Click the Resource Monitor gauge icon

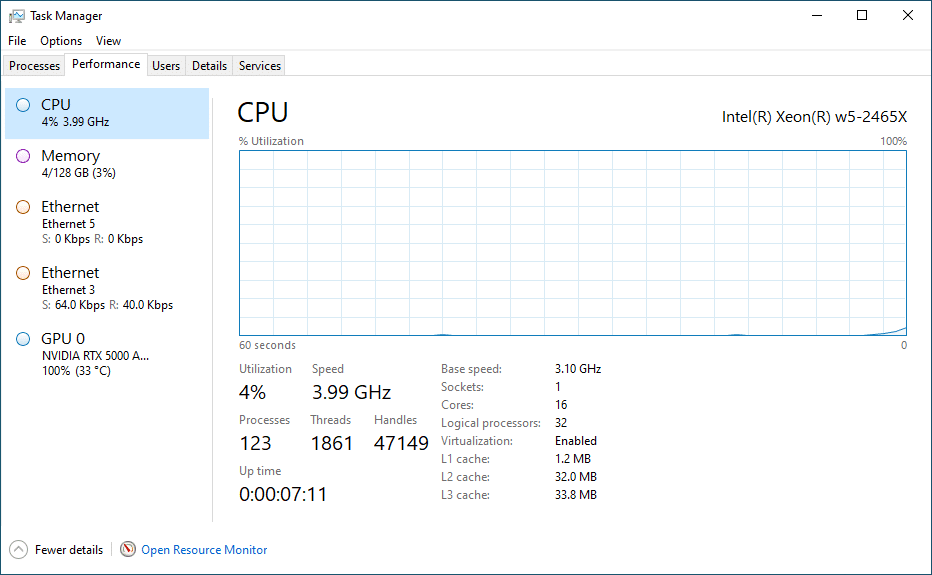128,549
